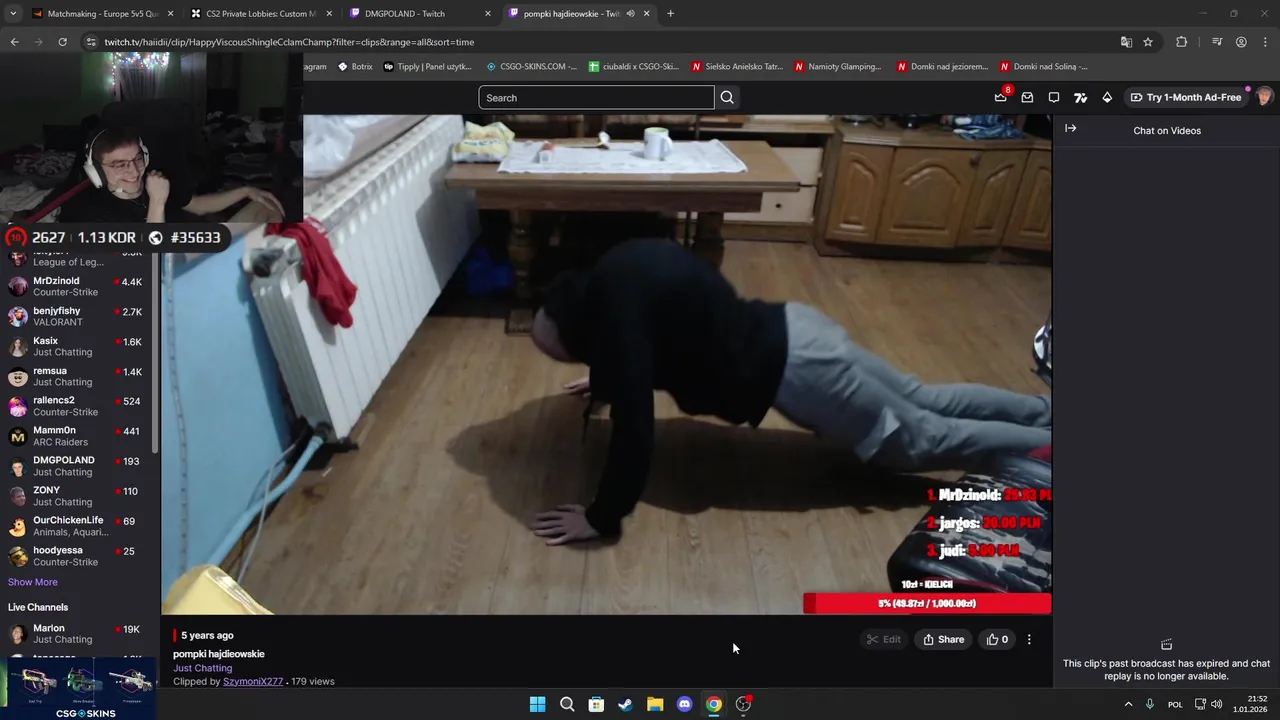
Task: Open the Chrome profile icon
Action: 1241,42
